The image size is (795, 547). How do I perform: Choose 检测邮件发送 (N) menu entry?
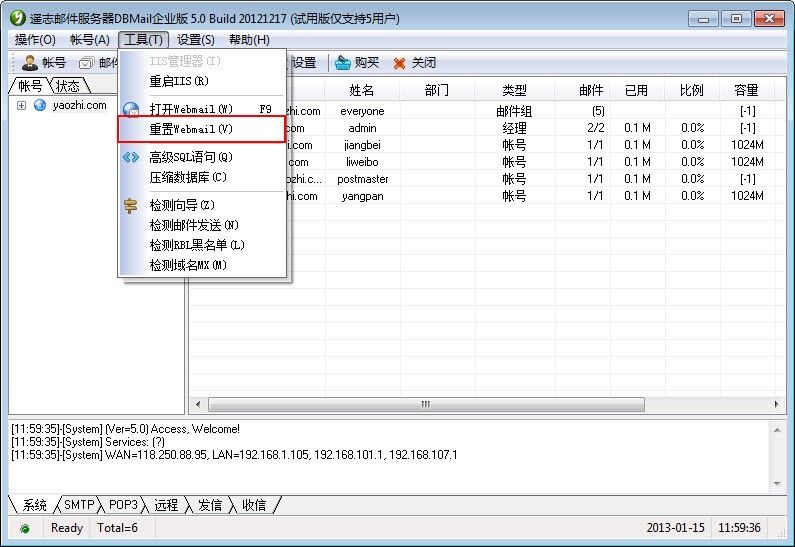coord(202,225)
